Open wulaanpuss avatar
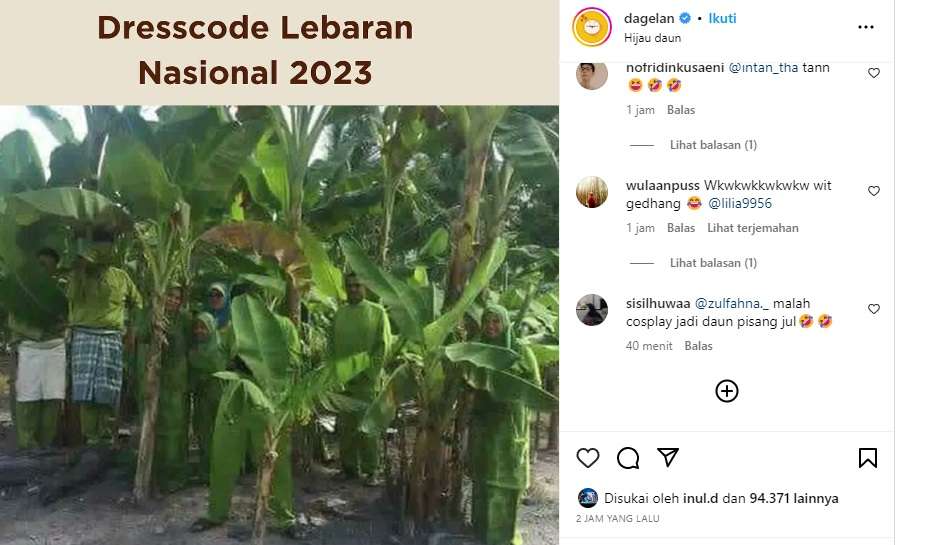The image size is (925, 545). click(592, 192)
